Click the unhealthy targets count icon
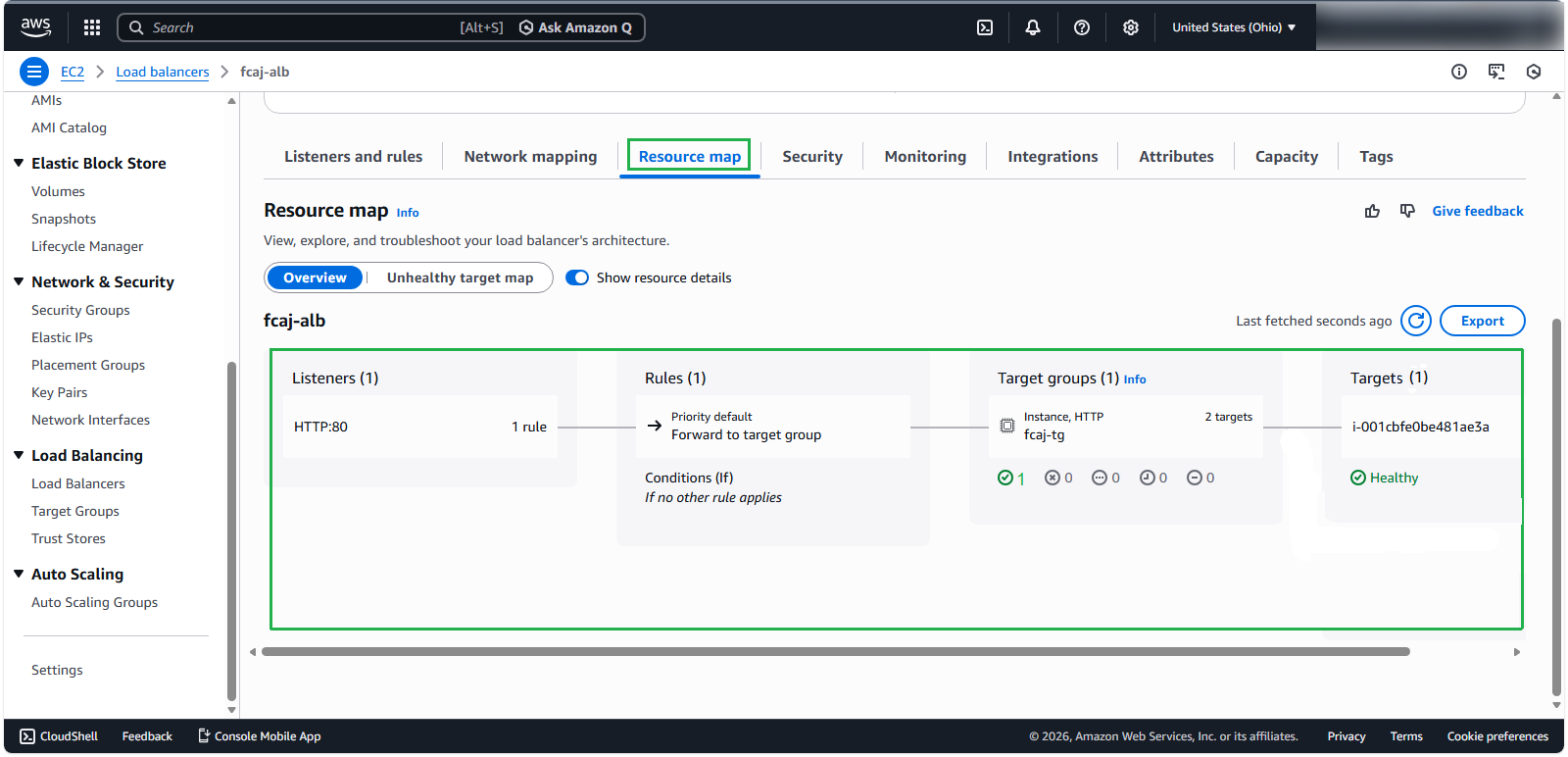The height and width of the screenshot is (757, 1568). [1053, 478]
